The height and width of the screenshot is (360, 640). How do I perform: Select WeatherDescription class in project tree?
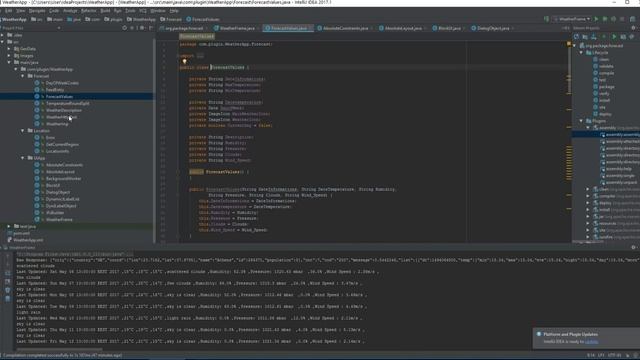(64, 110)
